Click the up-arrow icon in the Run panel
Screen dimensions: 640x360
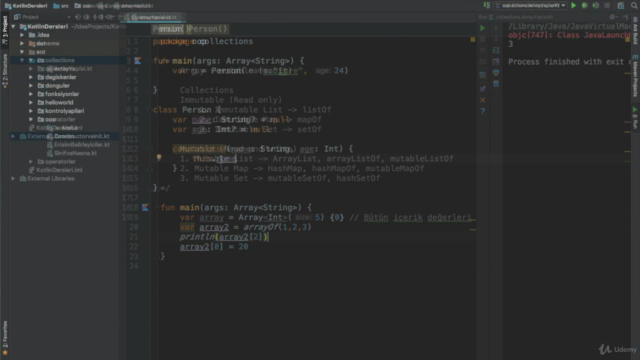point(496,29)
